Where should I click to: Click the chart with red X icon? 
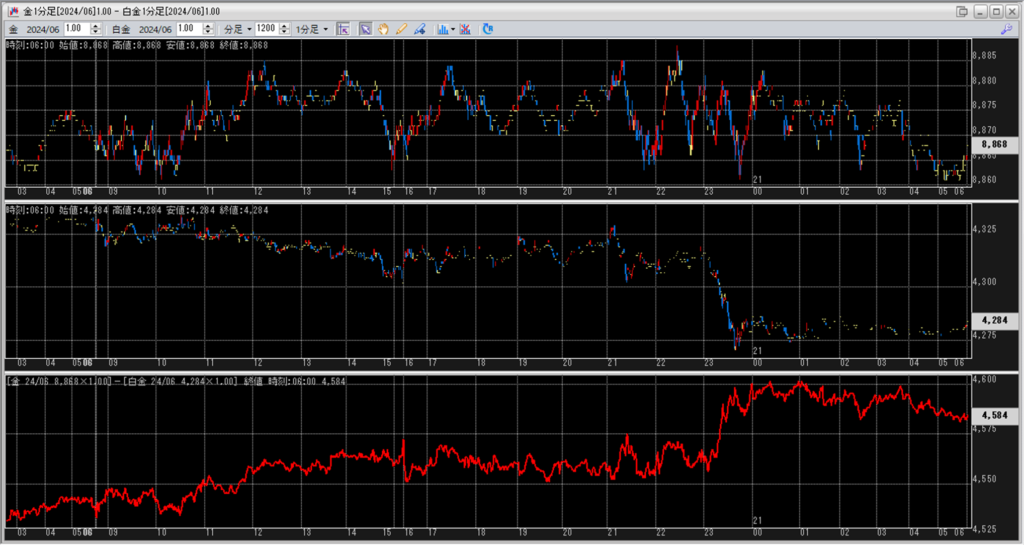pos(465,29)
